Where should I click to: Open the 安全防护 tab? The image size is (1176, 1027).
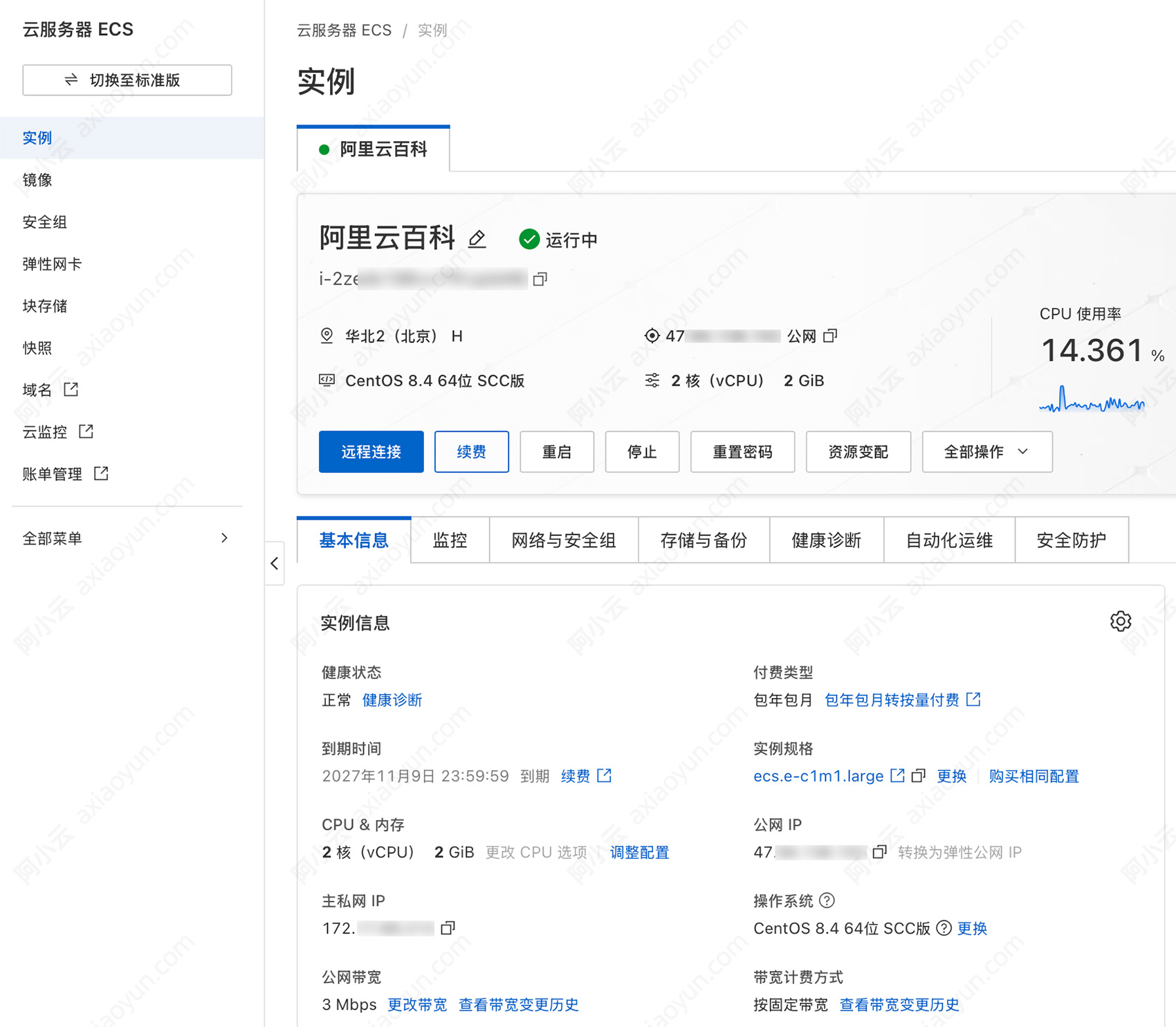tap(1072, 540)
